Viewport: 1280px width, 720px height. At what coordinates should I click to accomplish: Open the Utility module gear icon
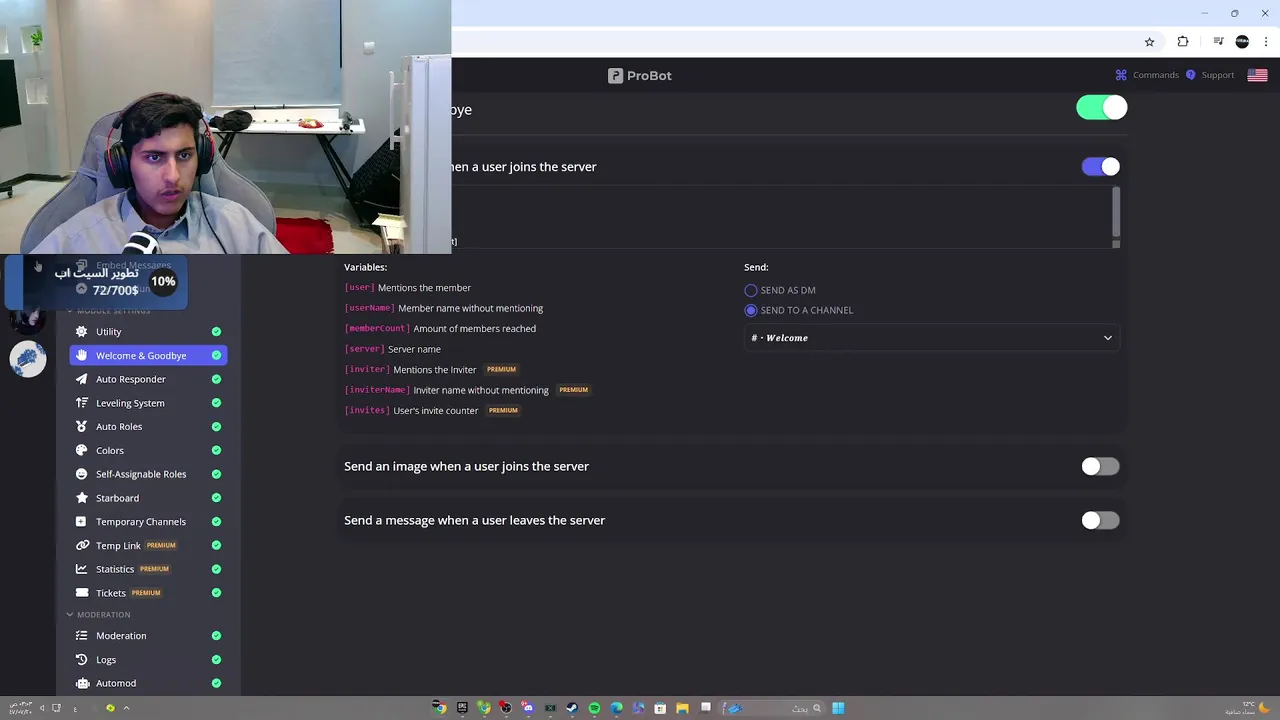81,332
